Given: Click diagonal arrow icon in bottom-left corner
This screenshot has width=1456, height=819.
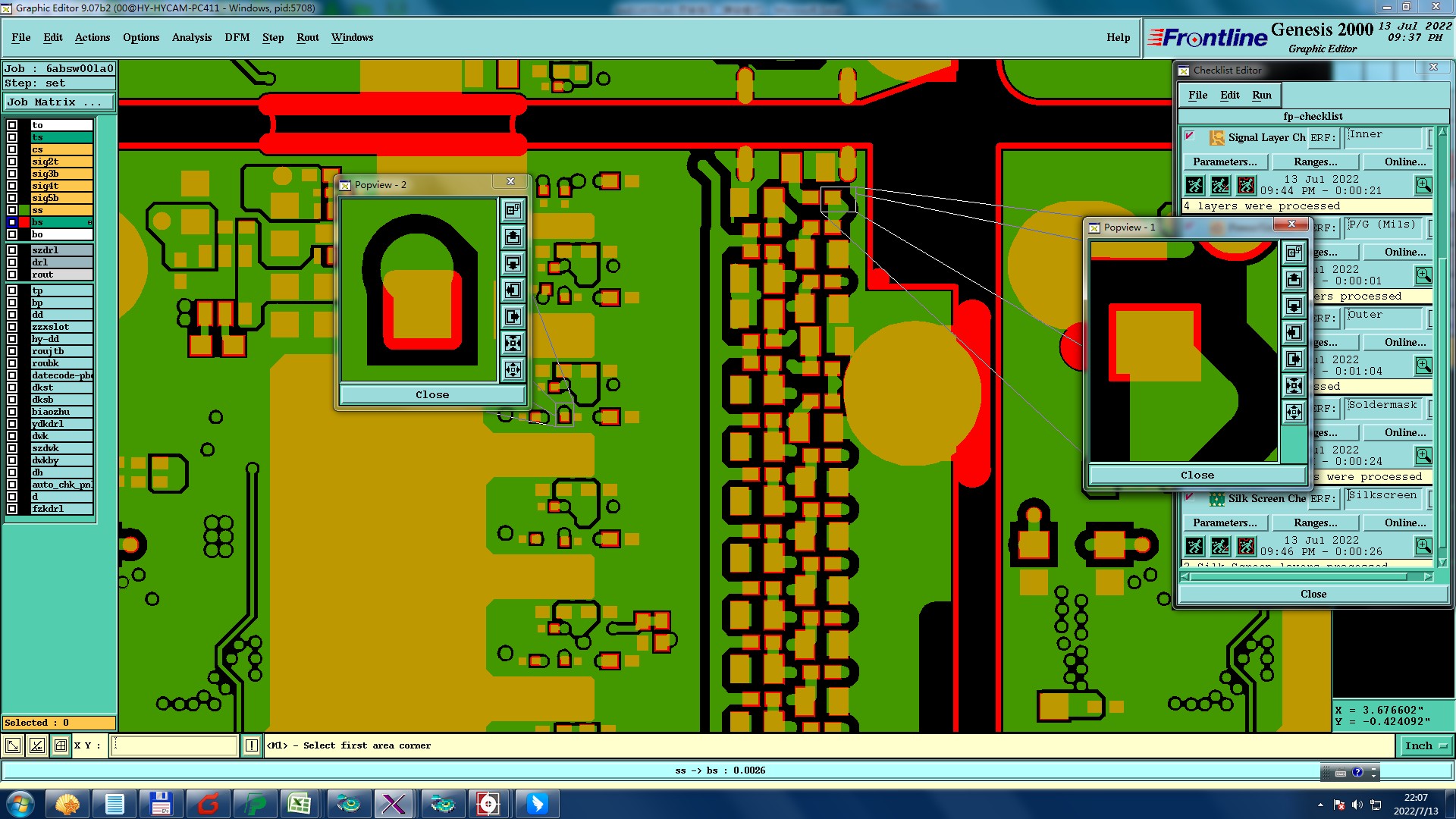Looking at the screenshot, I should [x=13, y=745].
